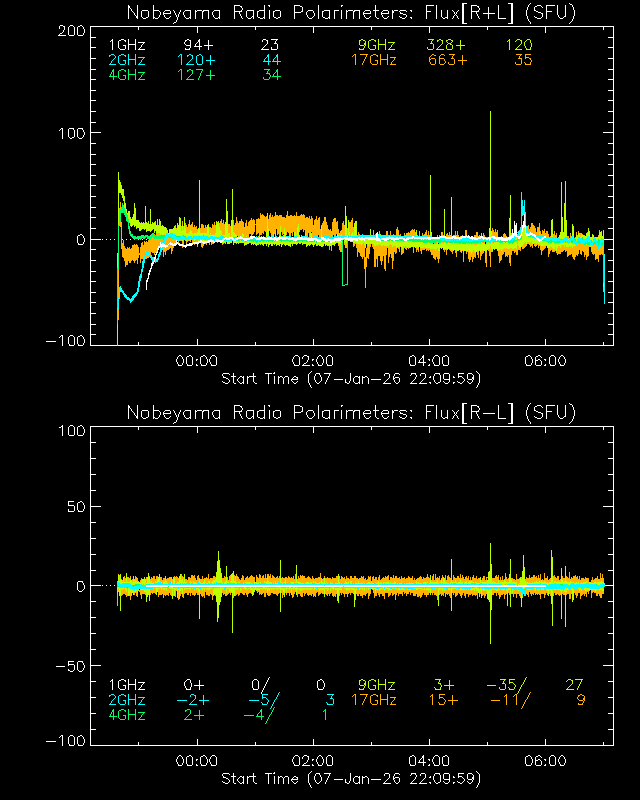Viewport: 640px width, 800px height.
Task: Click the bottom plot's Start Time axis label
Action: point(351,778)
